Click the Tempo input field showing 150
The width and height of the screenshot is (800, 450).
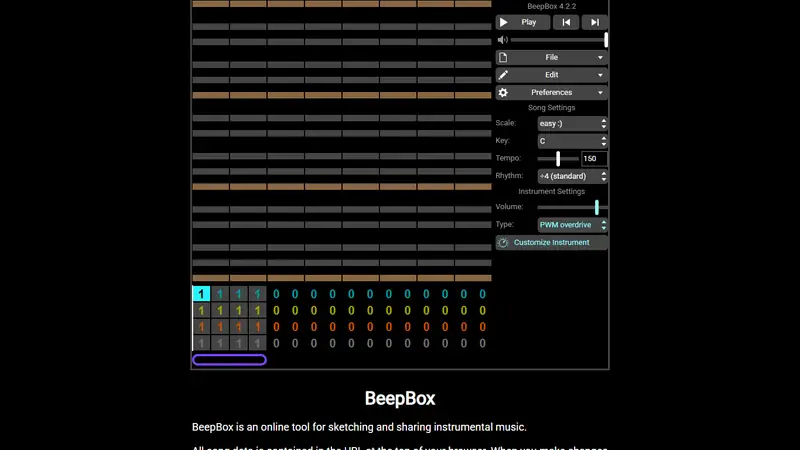(594, 159)
